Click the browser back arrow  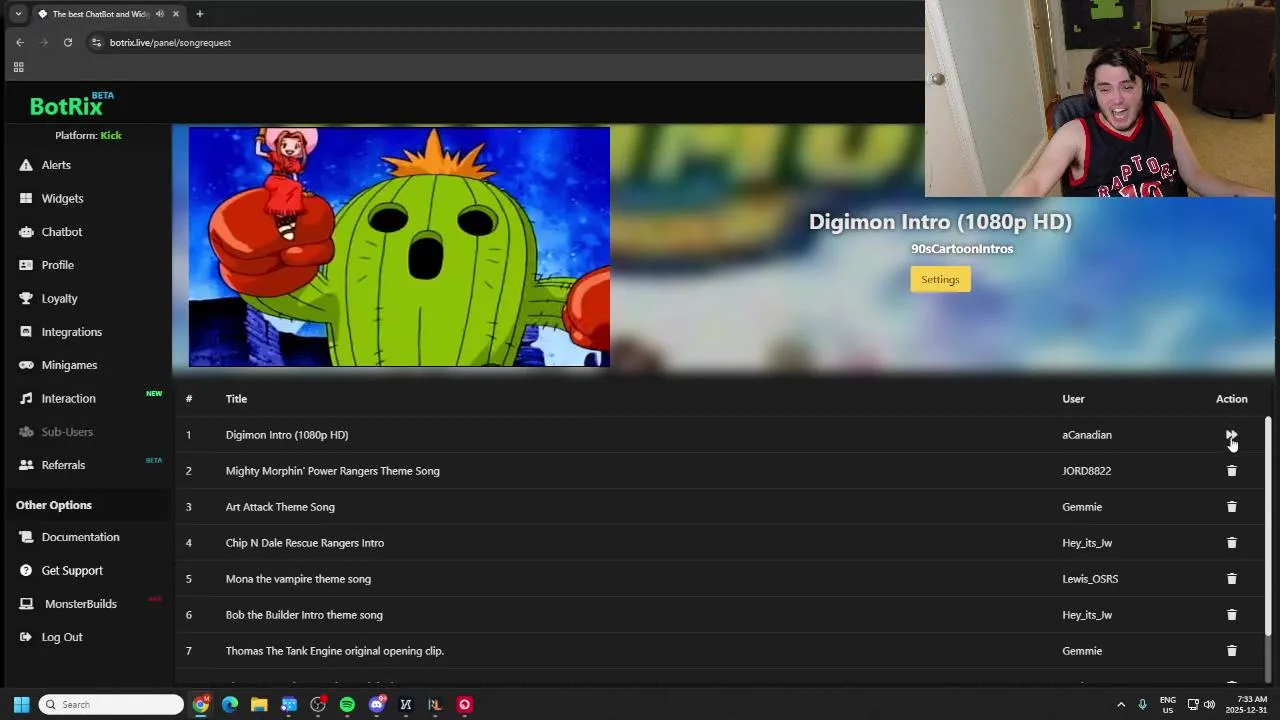coord(19,42)
